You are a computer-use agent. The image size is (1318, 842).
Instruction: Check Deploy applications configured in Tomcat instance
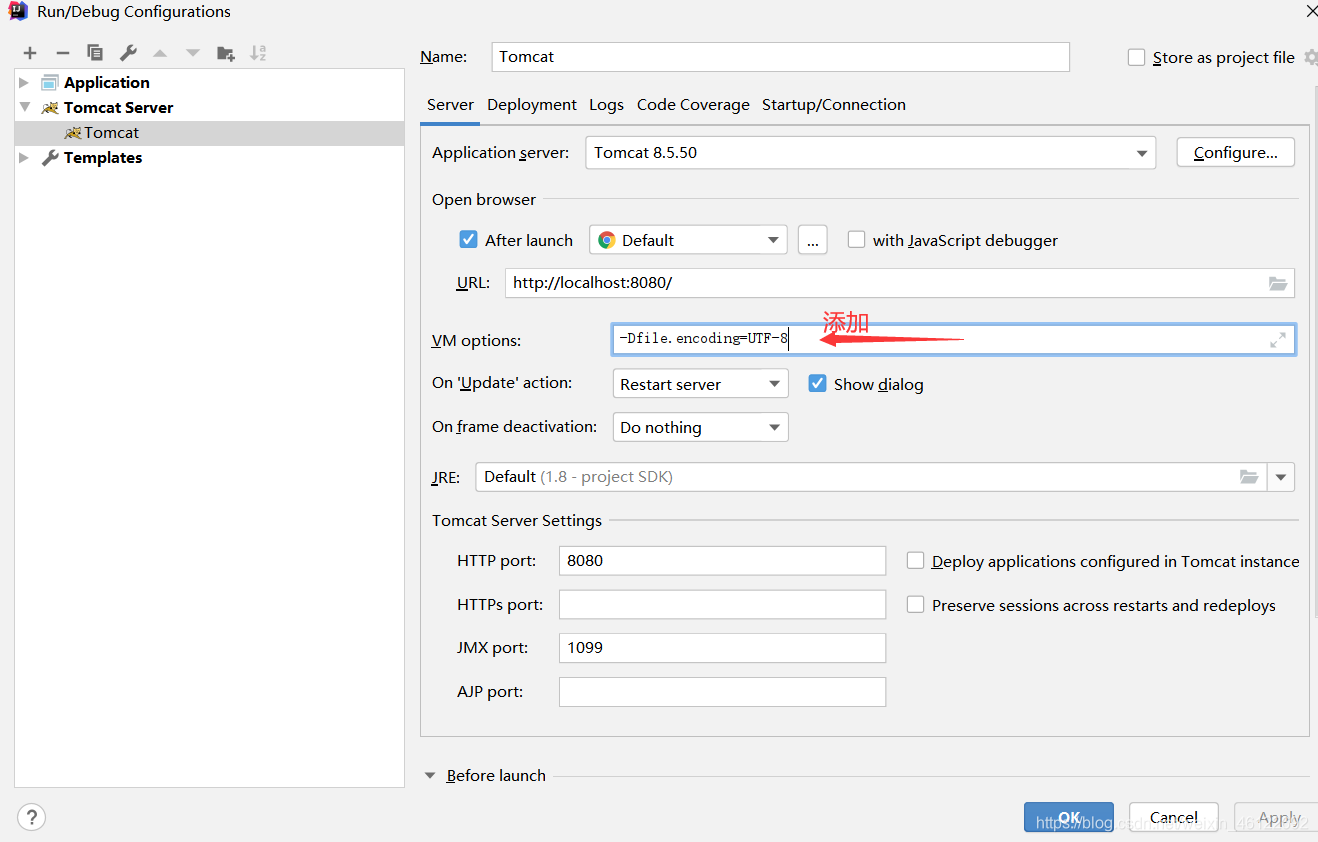915,561
